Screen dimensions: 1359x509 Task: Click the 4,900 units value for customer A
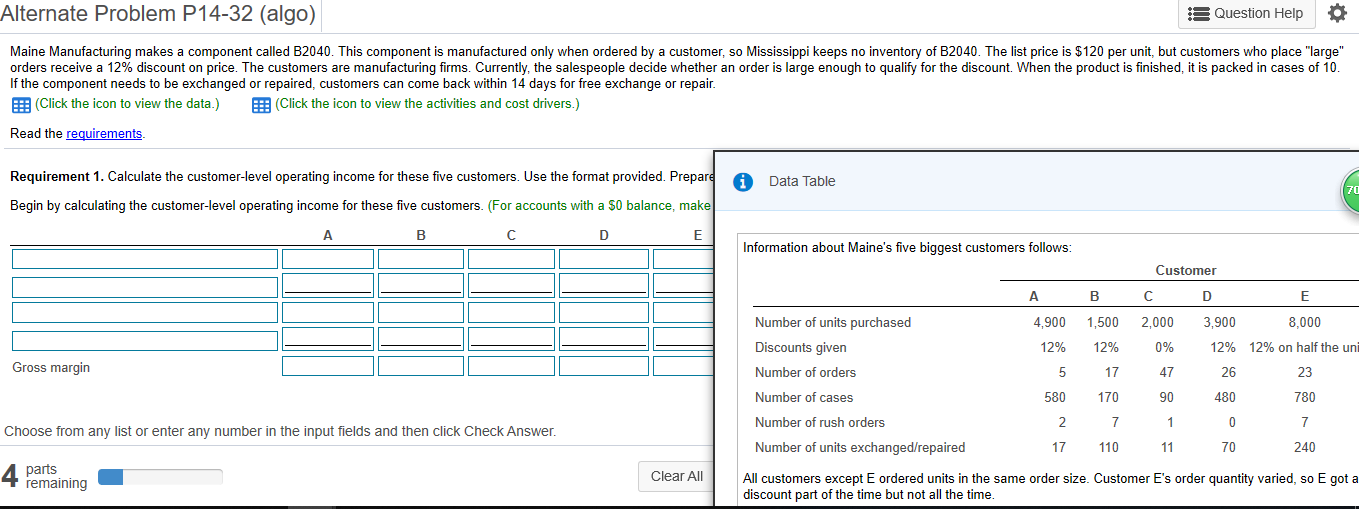point(1049,322)
